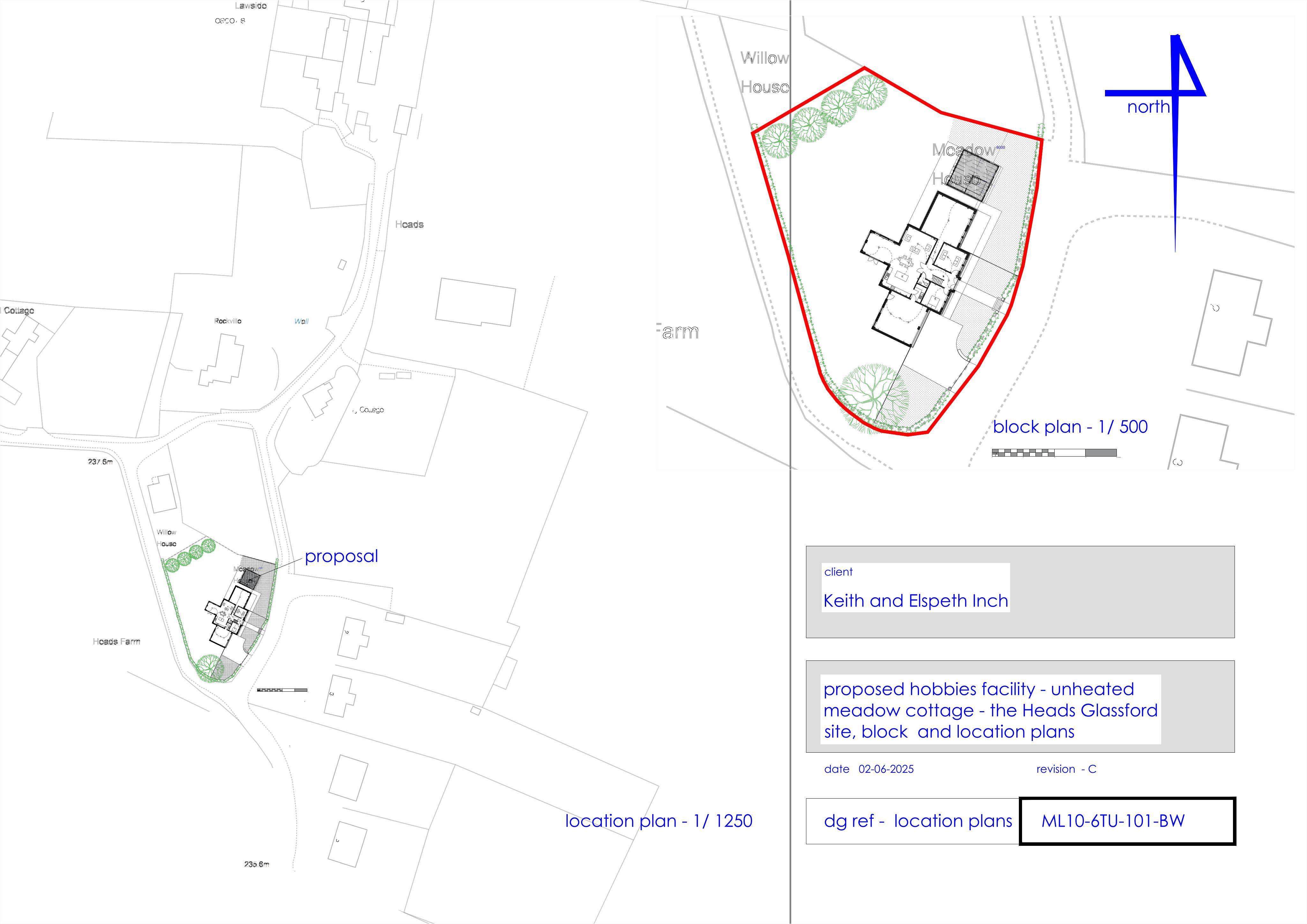The height and width of the screenshot is (924, 1307).
Task: Click 'Willow House' label on location plan
Action: click(166, 538)
